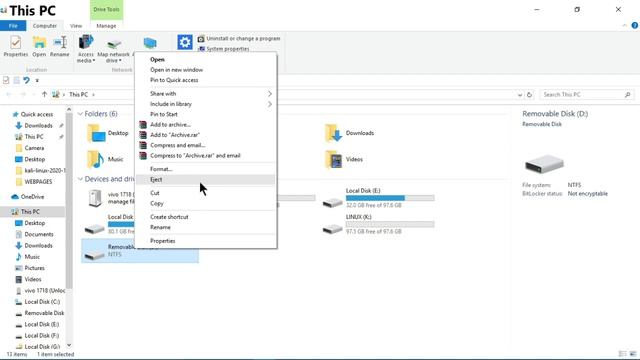This screenshot has width=640, height=360.
Task: Select the Removable Disk NTFS drive item
Action: tap(140, 251)
